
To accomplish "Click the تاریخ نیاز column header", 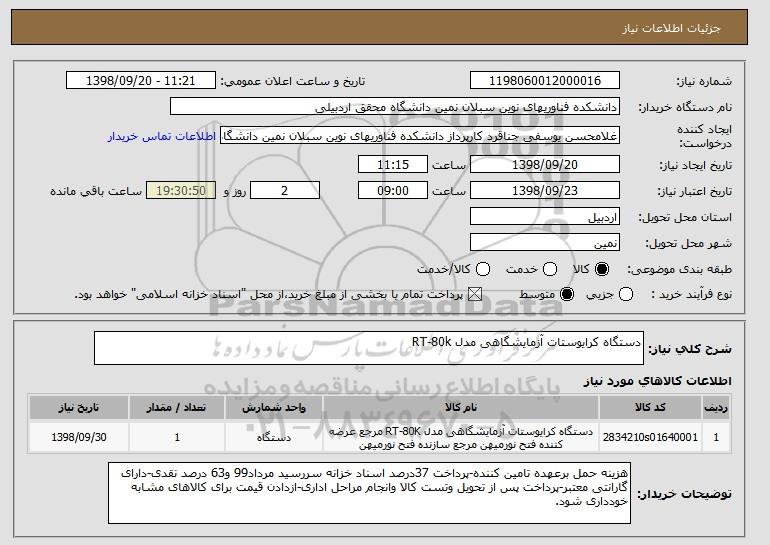I will point(79,408).
